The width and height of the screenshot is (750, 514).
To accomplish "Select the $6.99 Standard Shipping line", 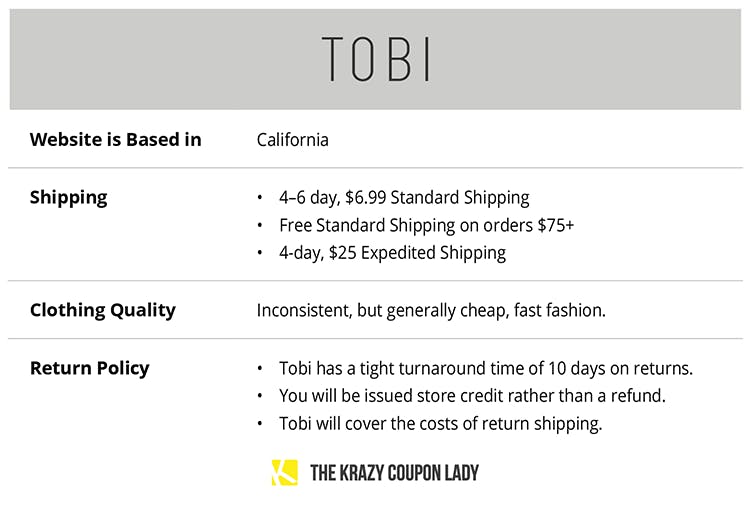I will coord(404,198).
